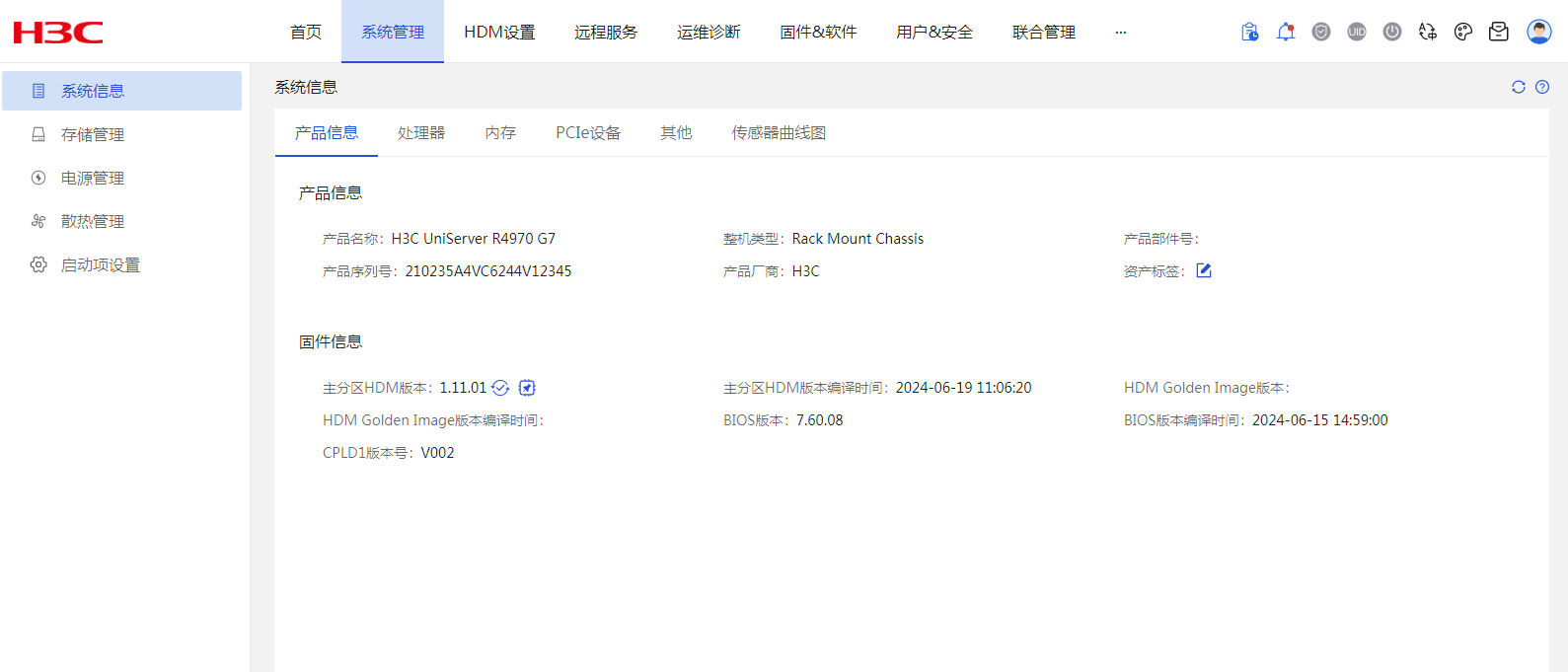
Task: Go to 首页 in top navigation
Action: tap(306, 32)
